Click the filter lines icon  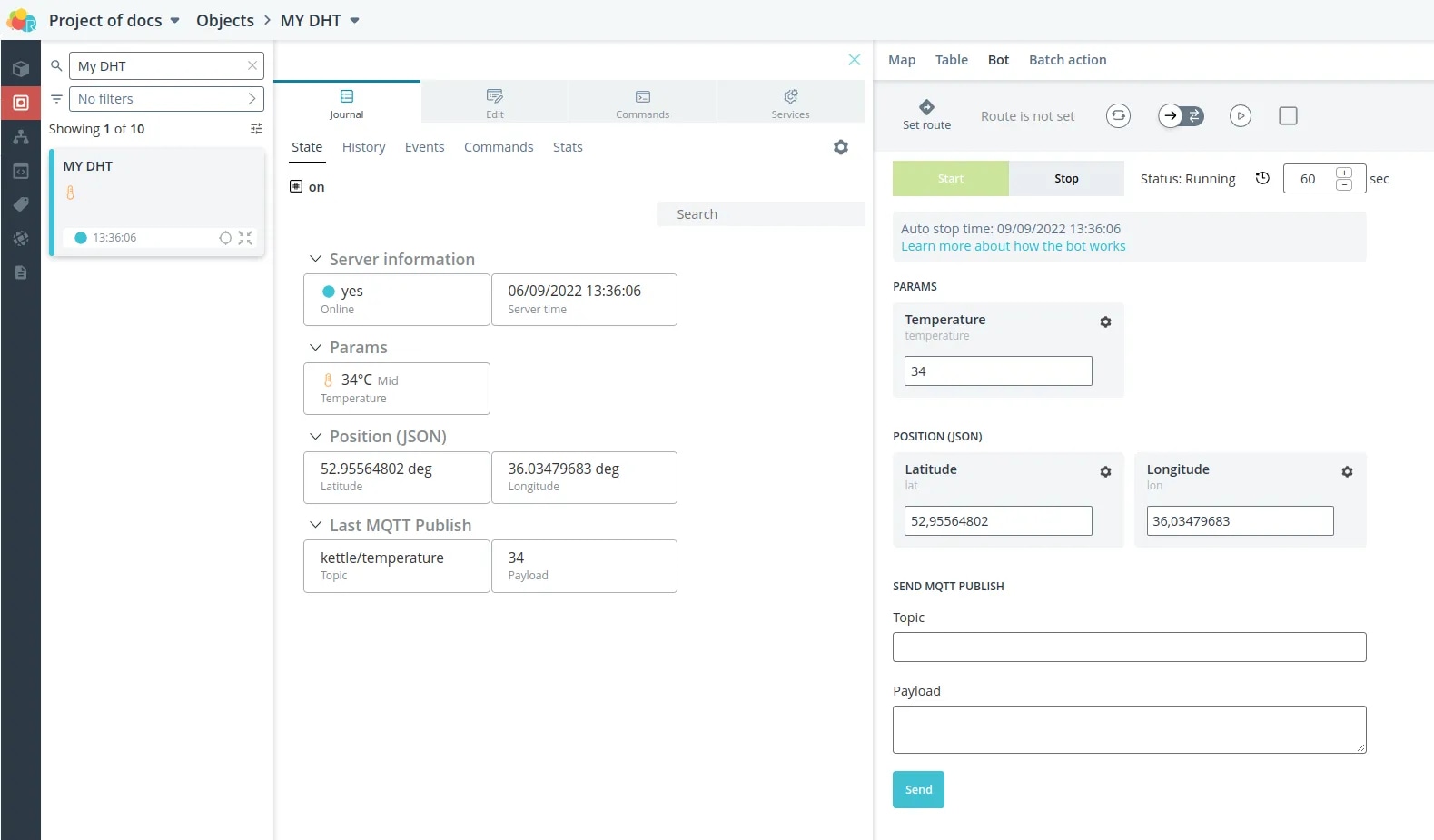(56, 99)
